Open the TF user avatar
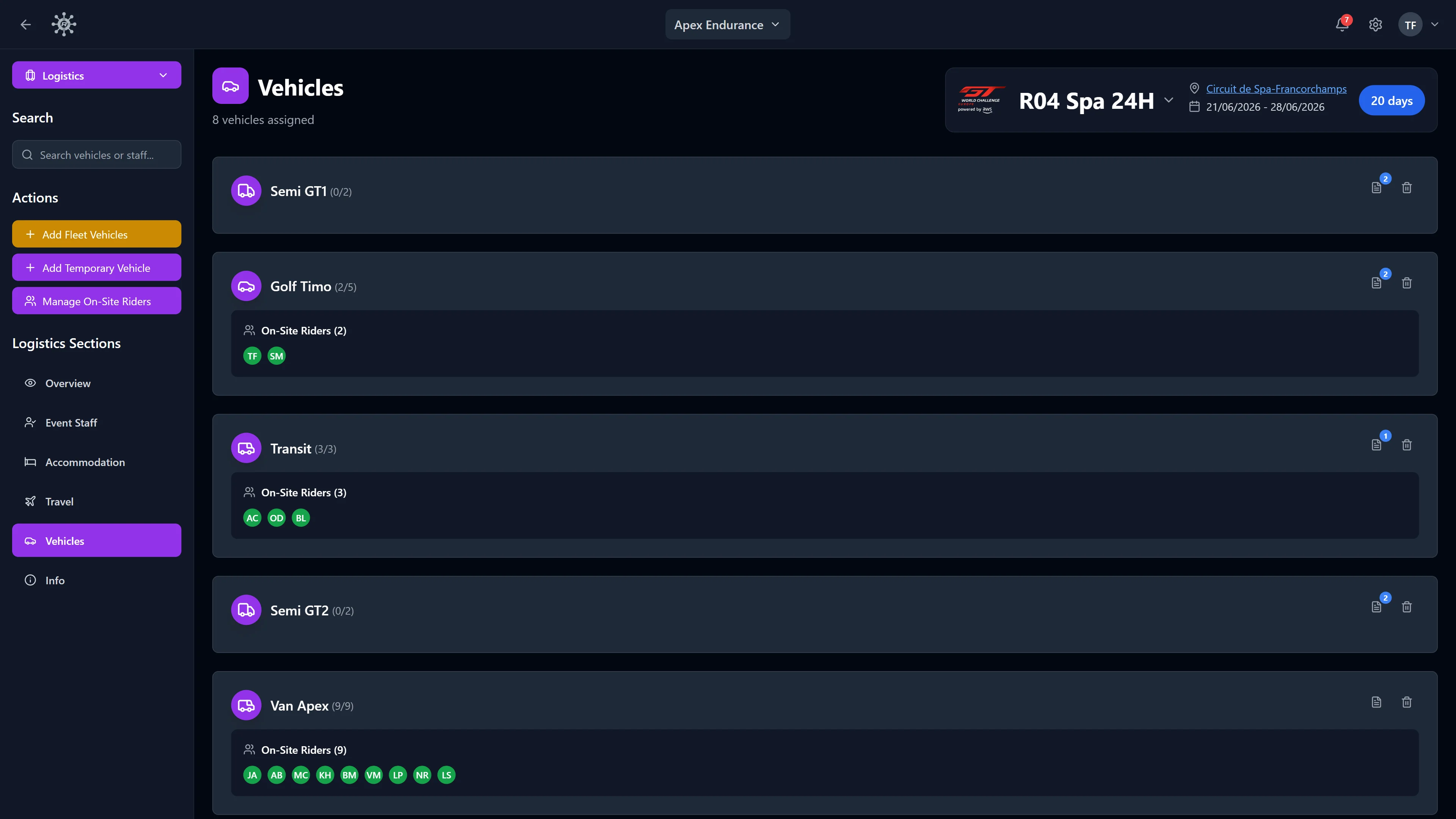This screenshot has height=819, width=1456. [1410, 25]
